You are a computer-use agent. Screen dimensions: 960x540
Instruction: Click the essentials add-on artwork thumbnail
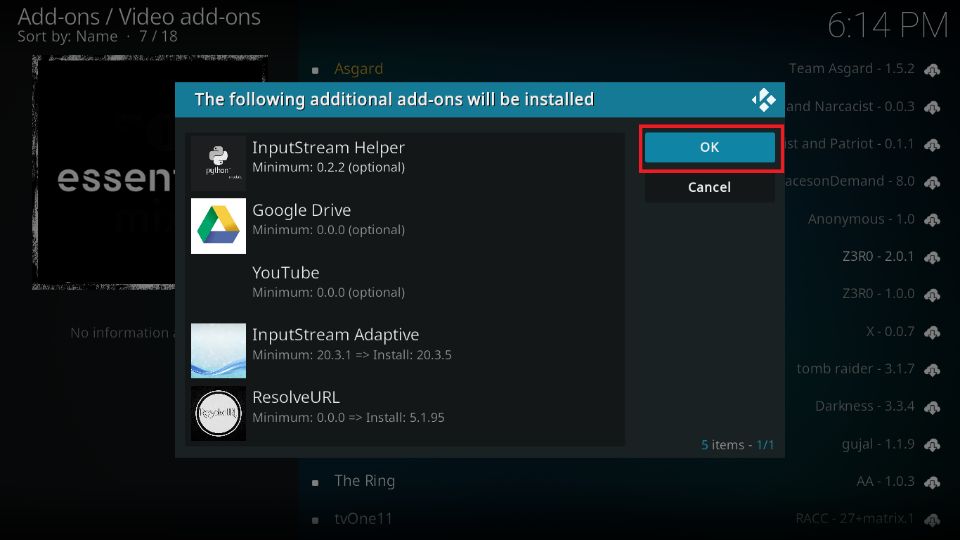point(103,172)
